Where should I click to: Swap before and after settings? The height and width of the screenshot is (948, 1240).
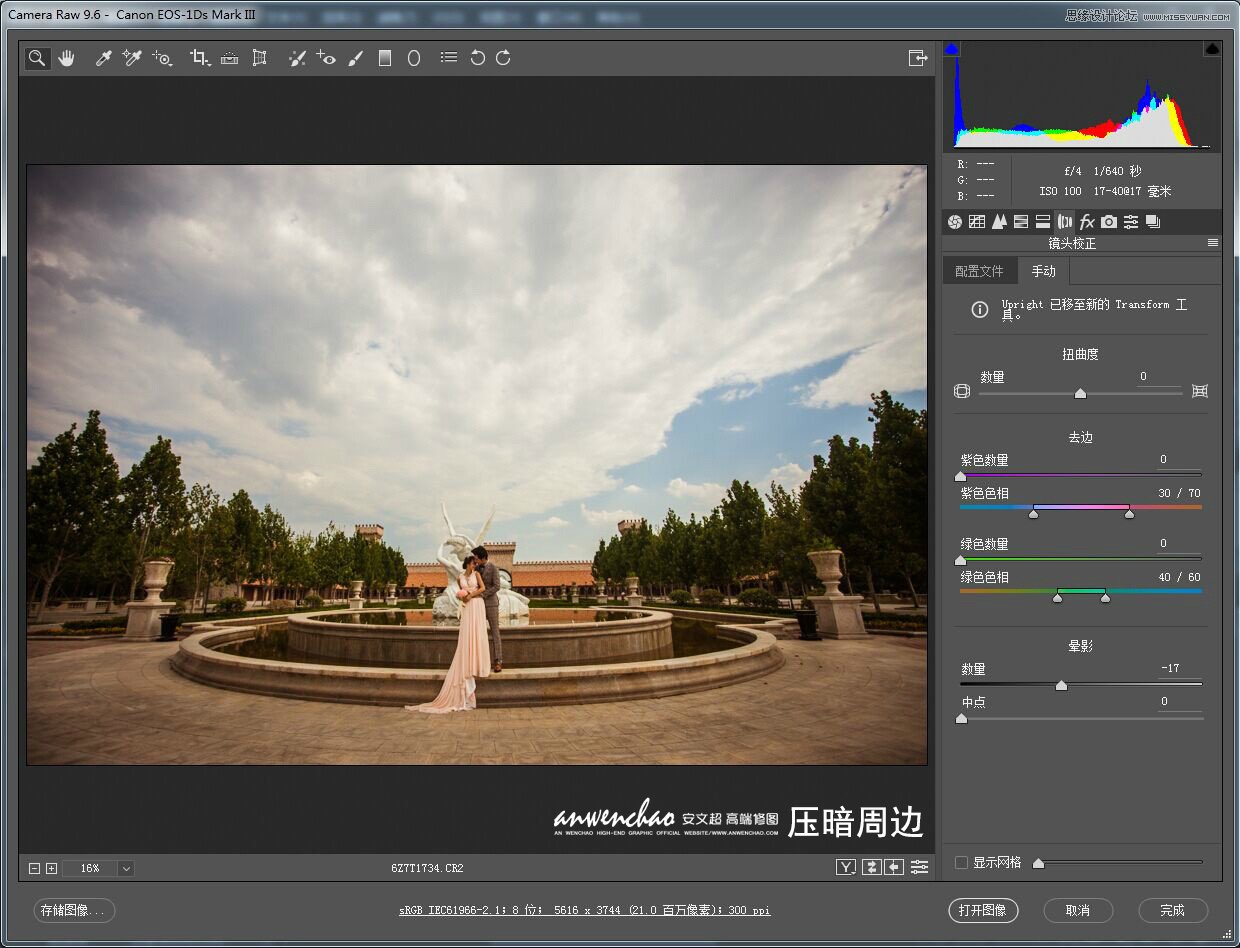point(872,867)
